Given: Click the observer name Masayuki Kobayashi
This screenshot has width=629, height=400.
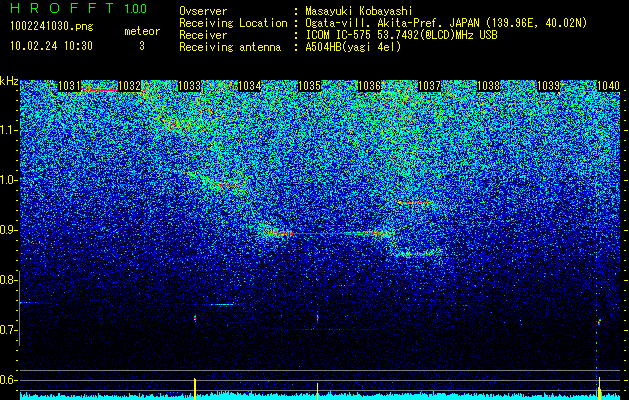Looking at the screenshot, I should tap(359, 11).
